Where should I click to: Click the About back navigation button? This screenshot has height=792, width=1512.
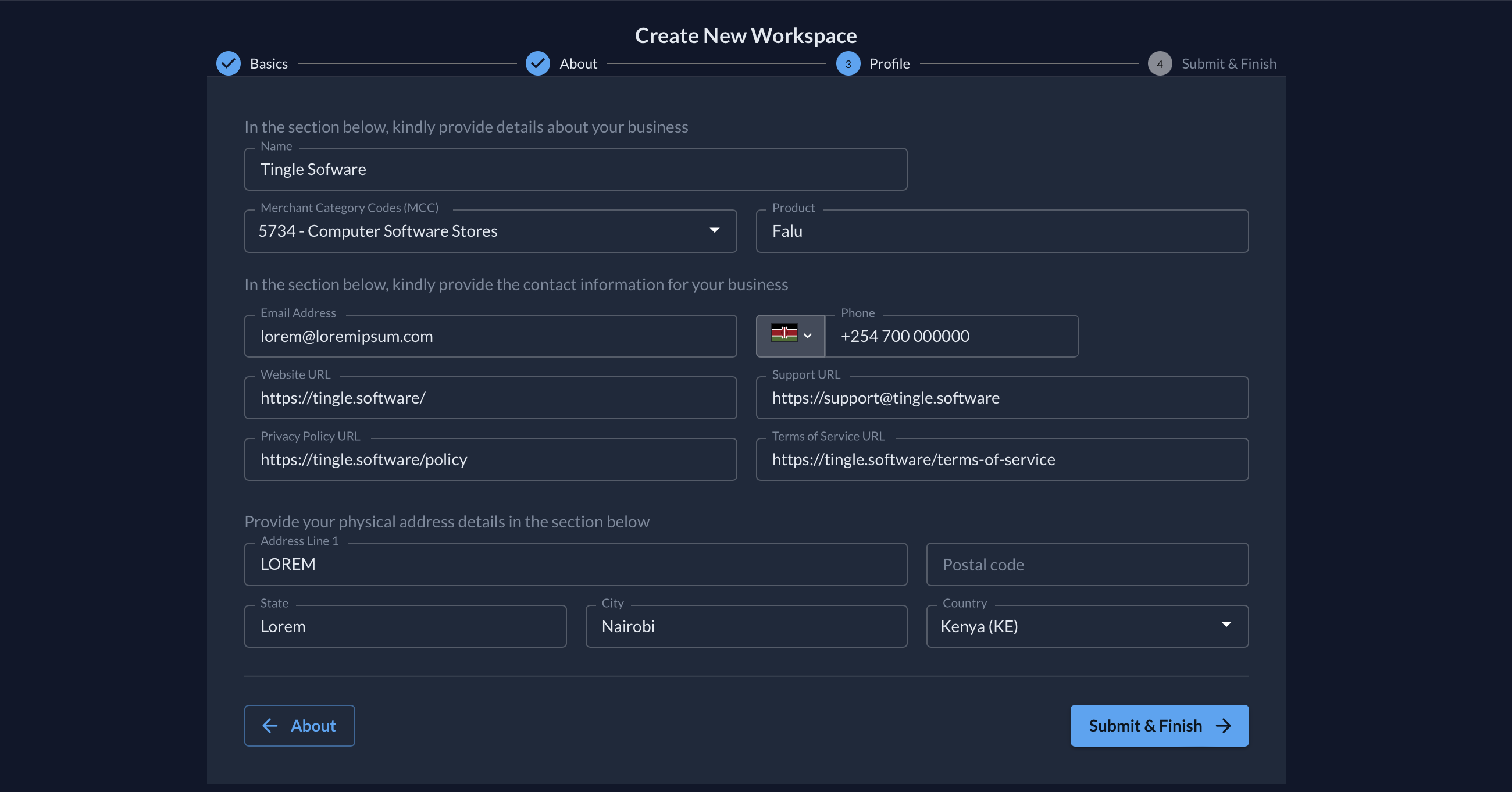299,725
